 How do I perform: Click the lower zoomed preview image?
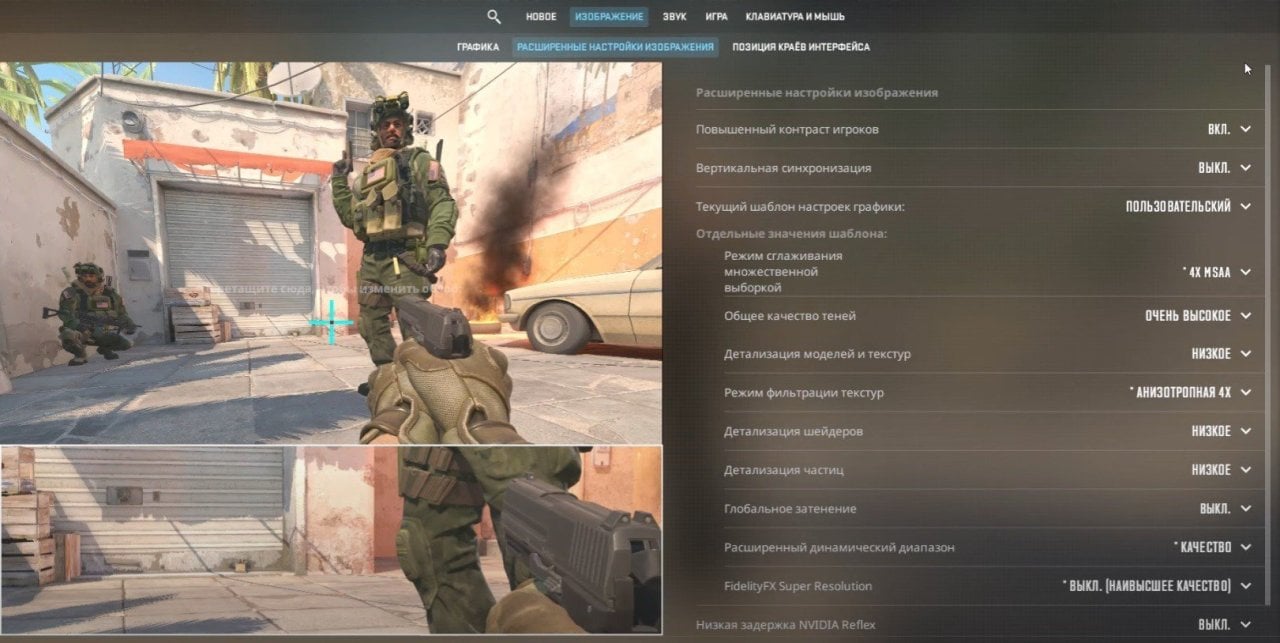tap(330, 539)
